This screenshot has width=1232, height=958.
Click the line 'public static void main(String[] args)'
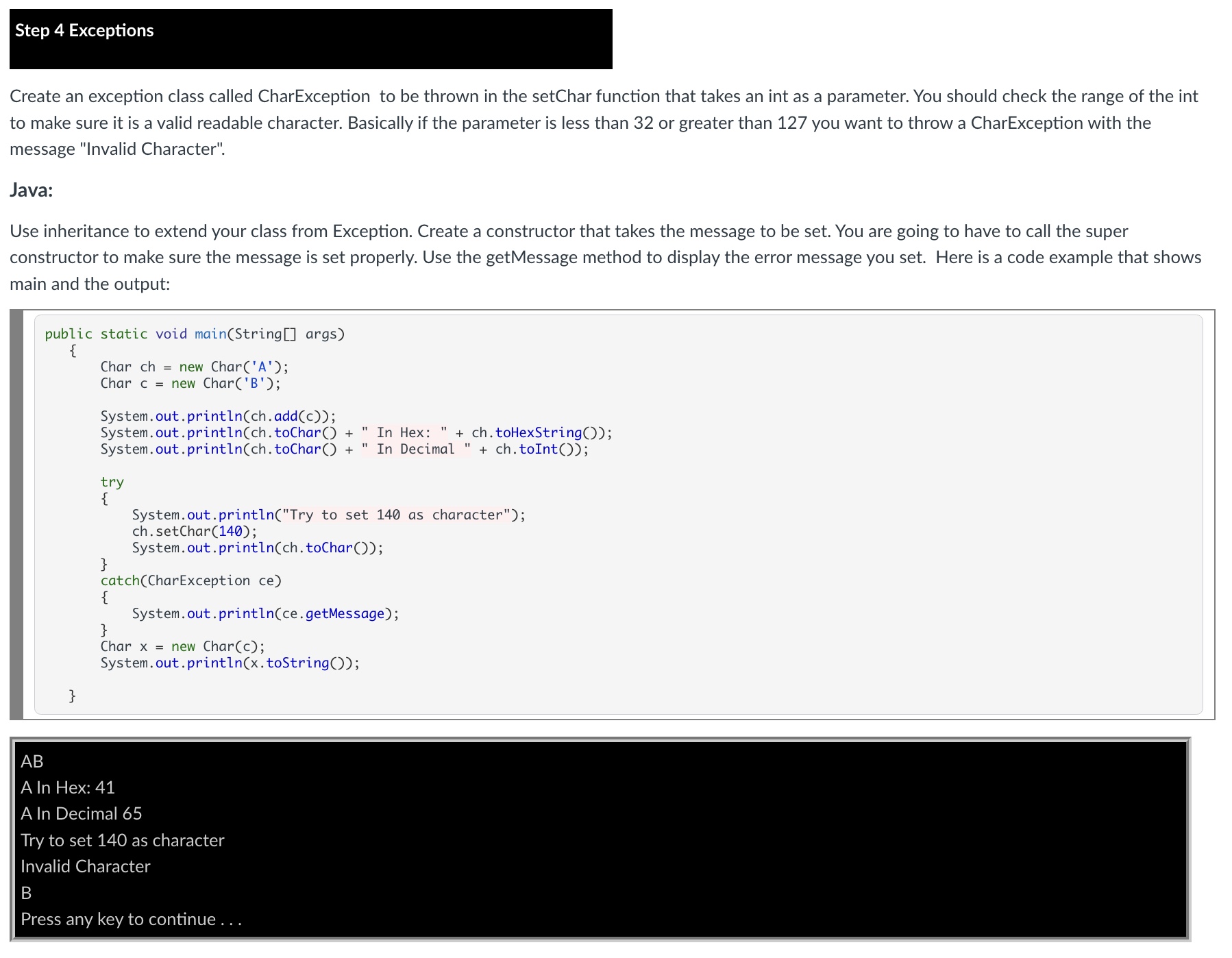195,334
